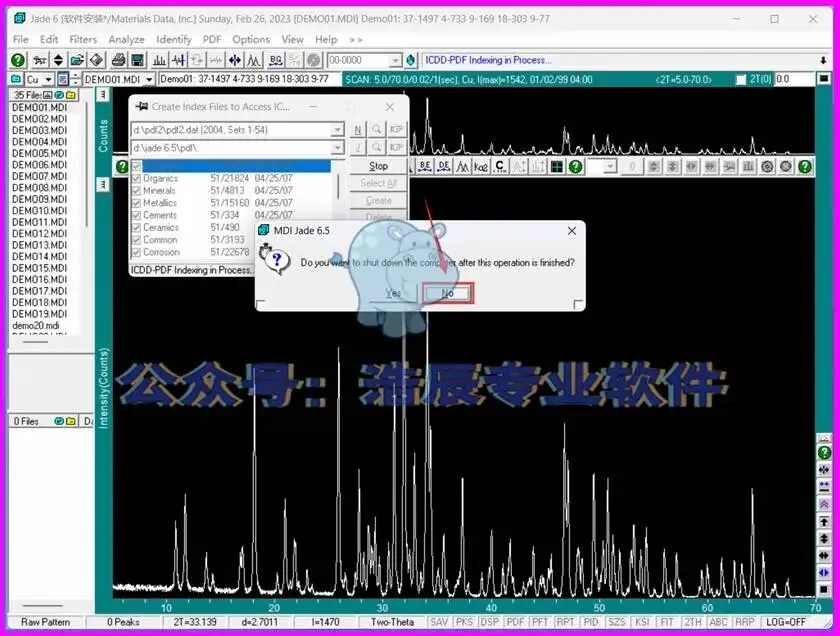840x636 pixels.
Task: Click the 2T(0) value input field
Action: 793,79
